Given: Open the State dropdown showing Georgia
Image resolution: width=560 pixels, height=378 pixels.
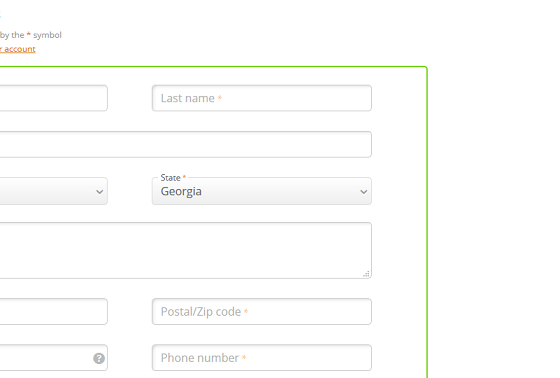Looking at the screenshot, I should [x=262, y=191].
